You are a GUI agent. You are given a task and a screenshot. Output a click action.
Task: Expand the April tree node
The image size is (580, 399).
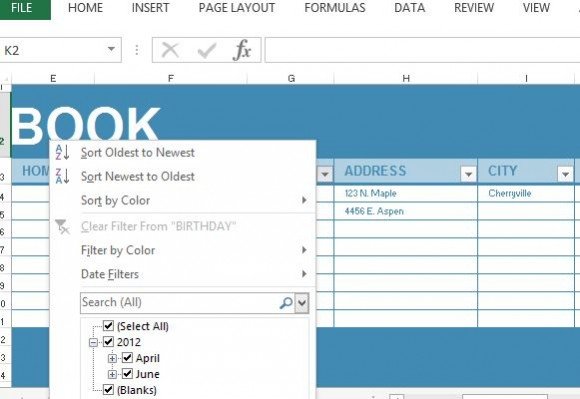pyautogui.click(x=112, y=358)
